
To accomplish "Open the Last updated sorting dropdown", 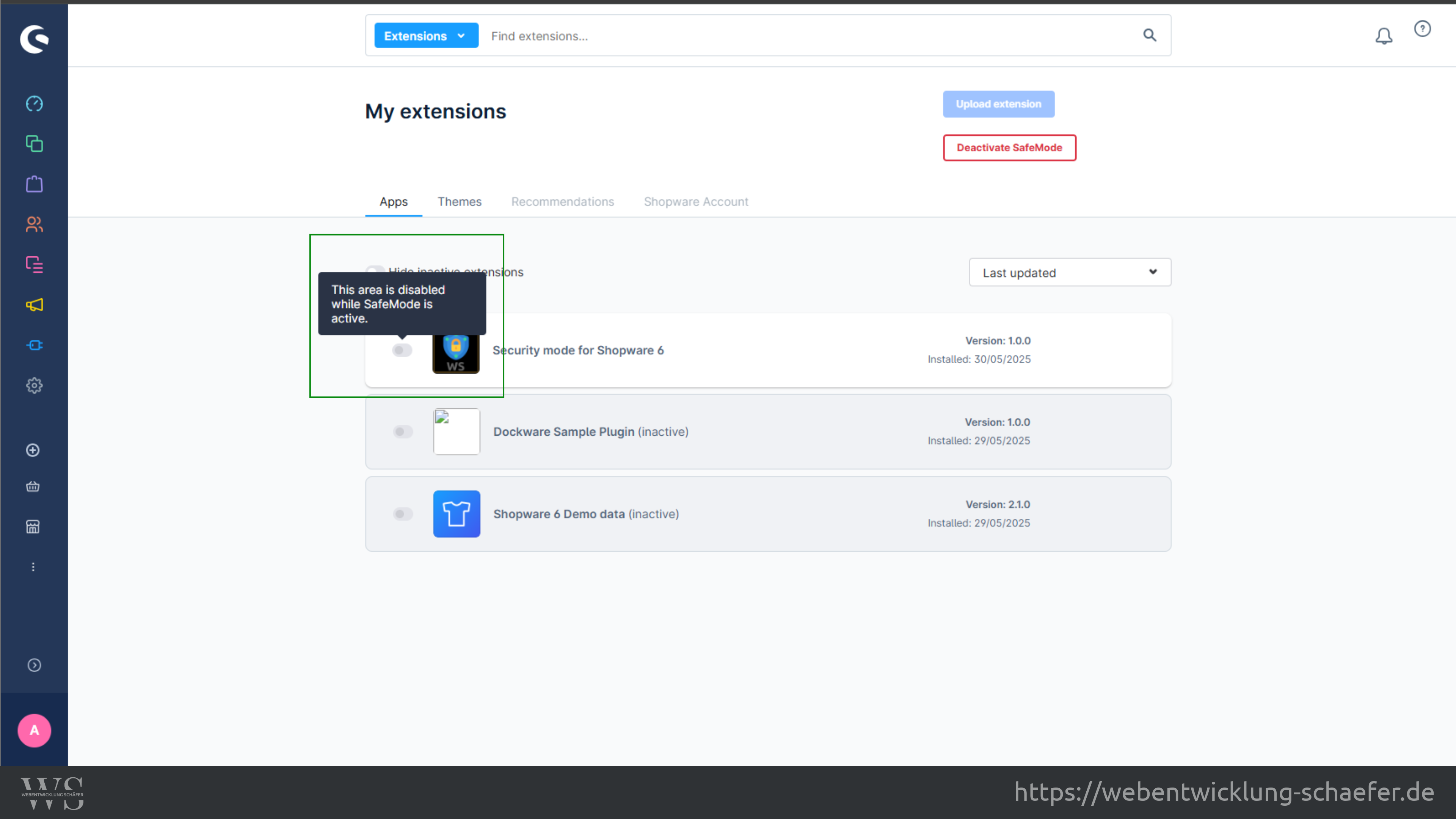I will tap(1070, 273).
